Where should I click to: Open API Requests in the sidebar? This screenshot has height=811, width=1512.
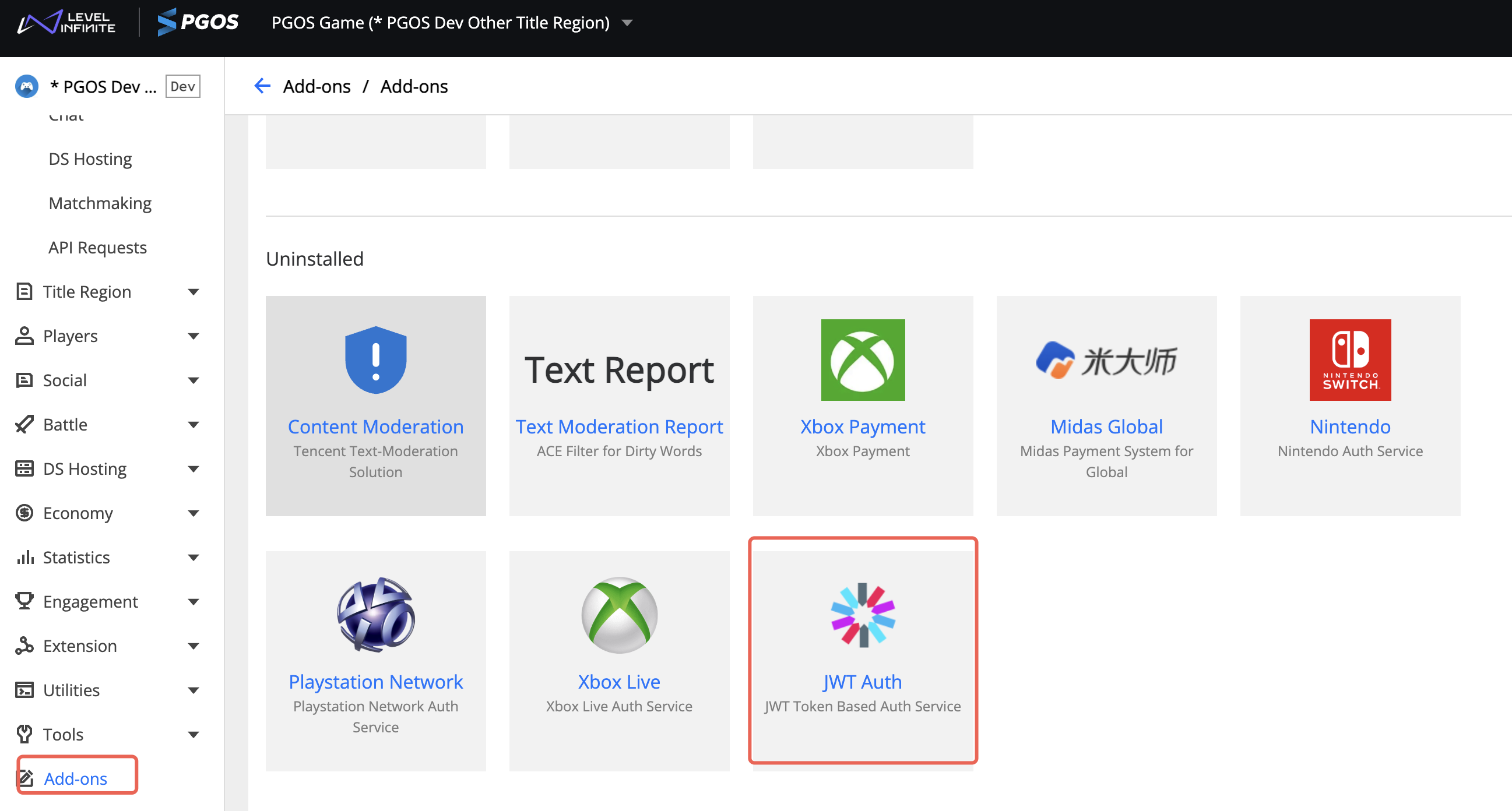click(x=97, y=248)
